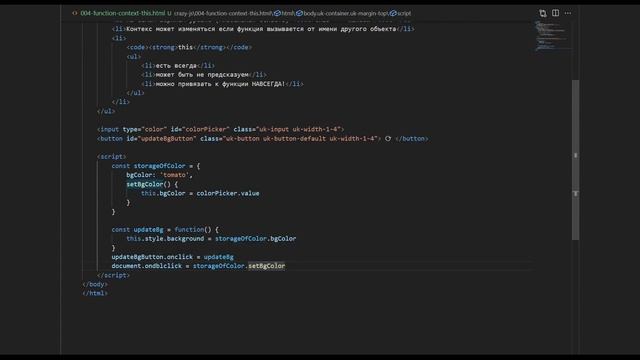This screenshot has width=640, height=360.
Task: Click document.ondblclick text
Action: point(147,266)
